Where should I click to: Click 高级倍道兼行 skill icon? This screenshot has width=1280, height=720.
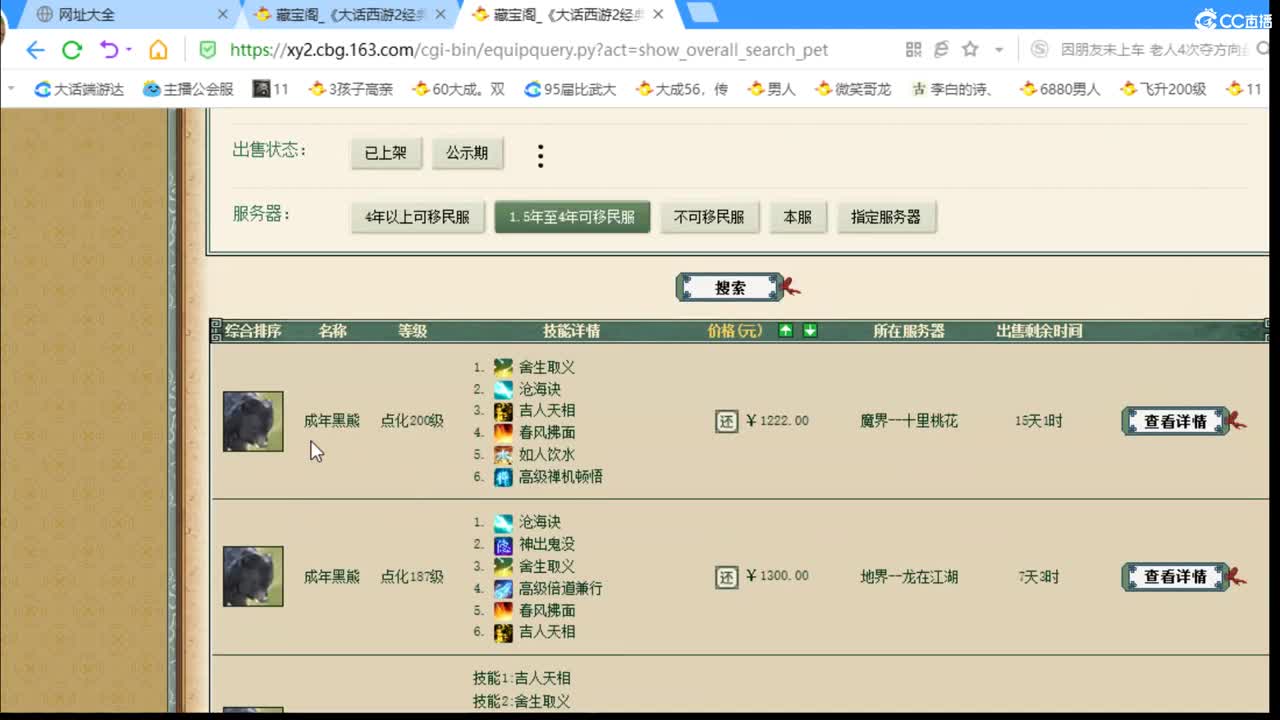[503, 589]
